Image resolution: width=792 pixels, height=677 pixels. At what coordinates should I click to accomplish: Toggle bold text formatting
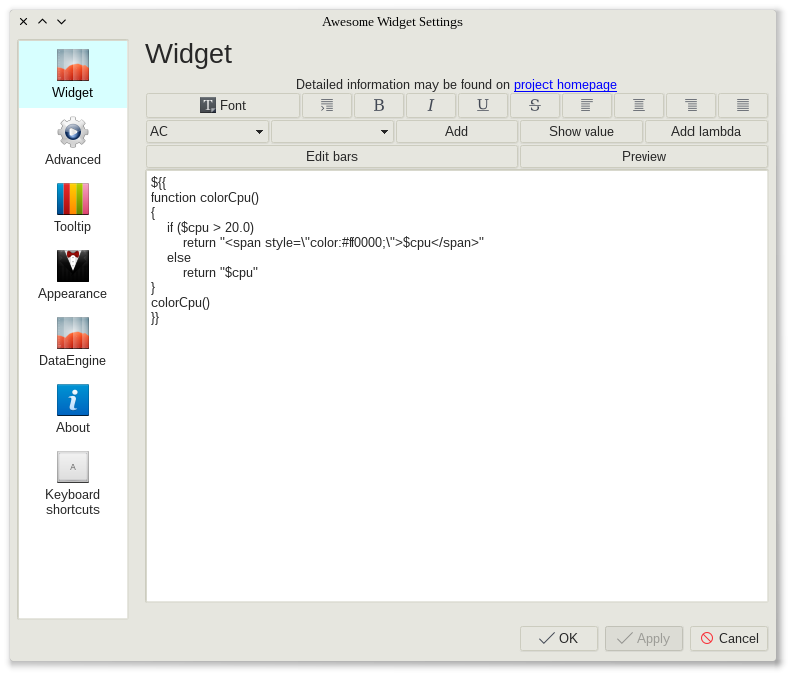coord(379,106)
